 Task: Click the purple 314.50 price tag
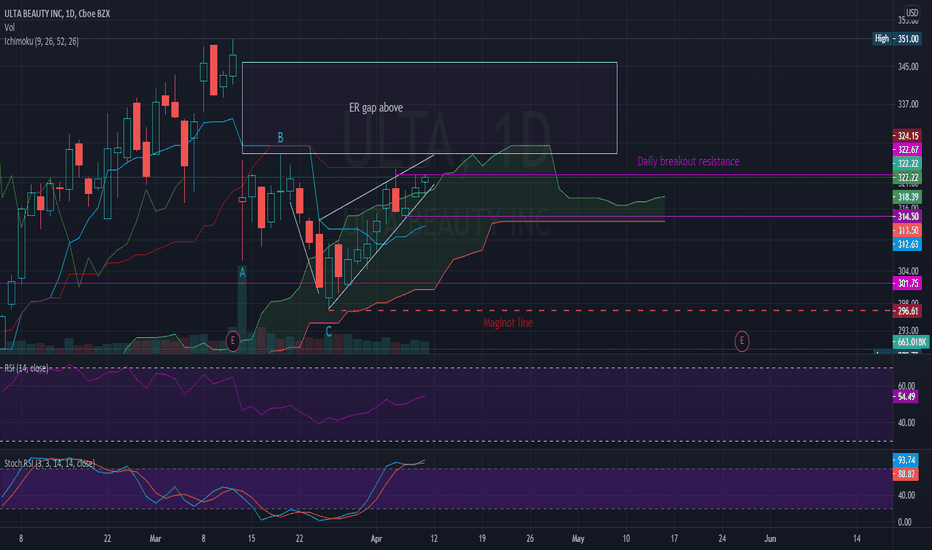[x=907, y=216]
